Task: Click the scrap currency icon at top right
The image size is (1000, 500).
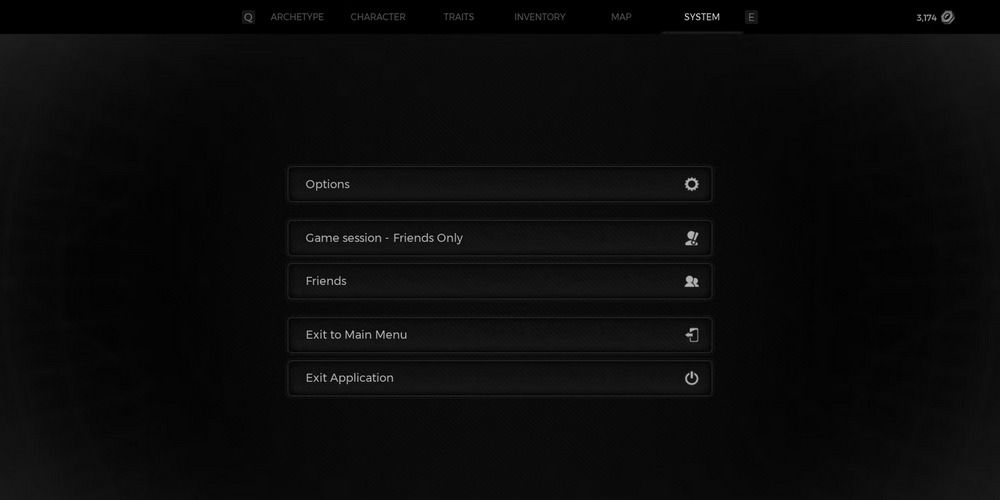Action: click(947, 17)
